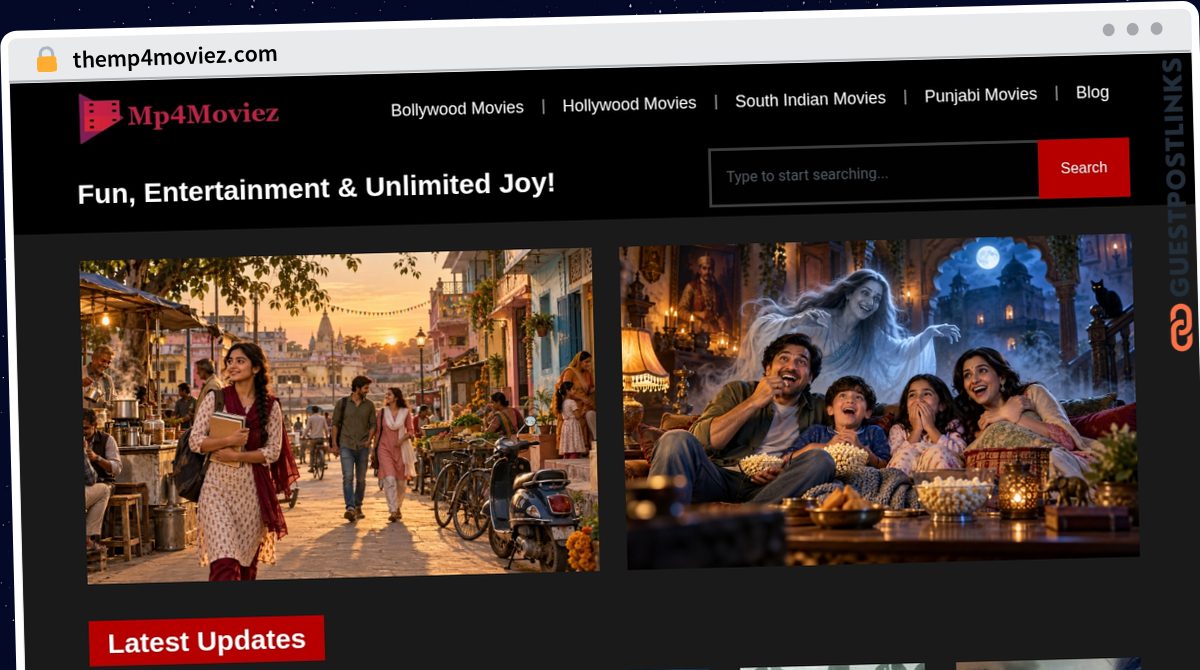Open the Bollywood Movies menu
1200x670 pixels.
pos(457,108)
